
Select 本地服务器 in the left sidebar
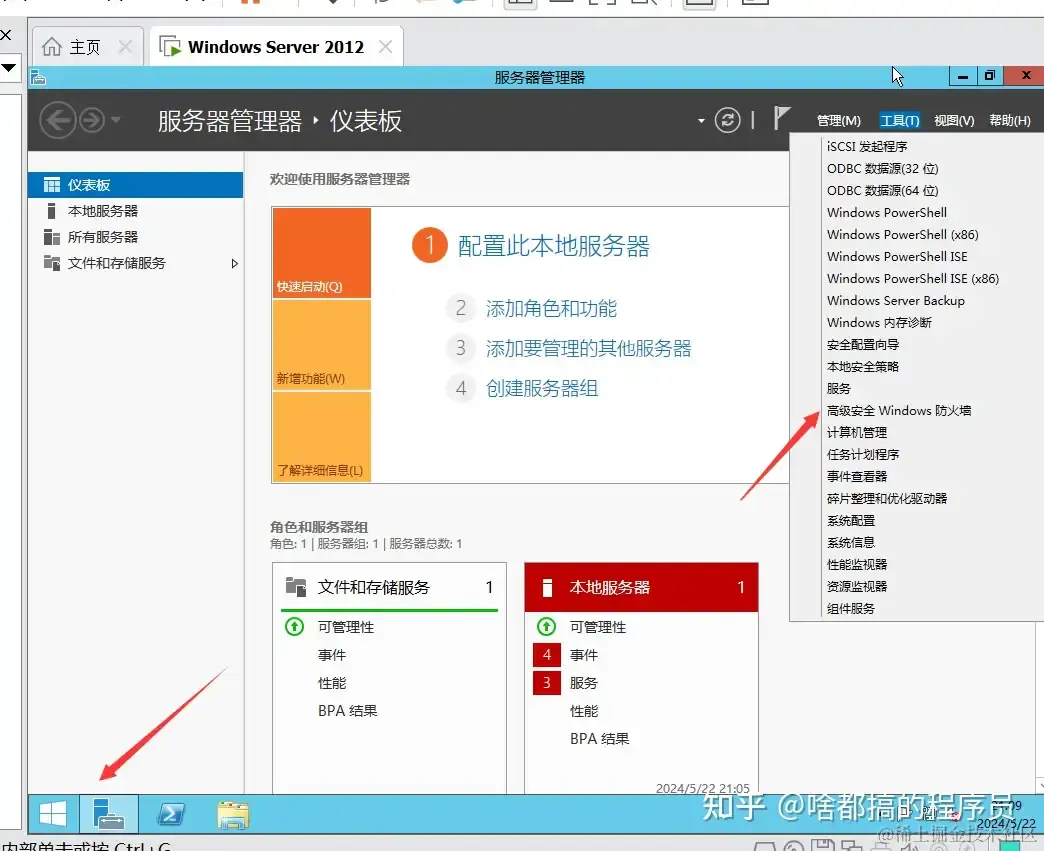[x=136, y=211]
